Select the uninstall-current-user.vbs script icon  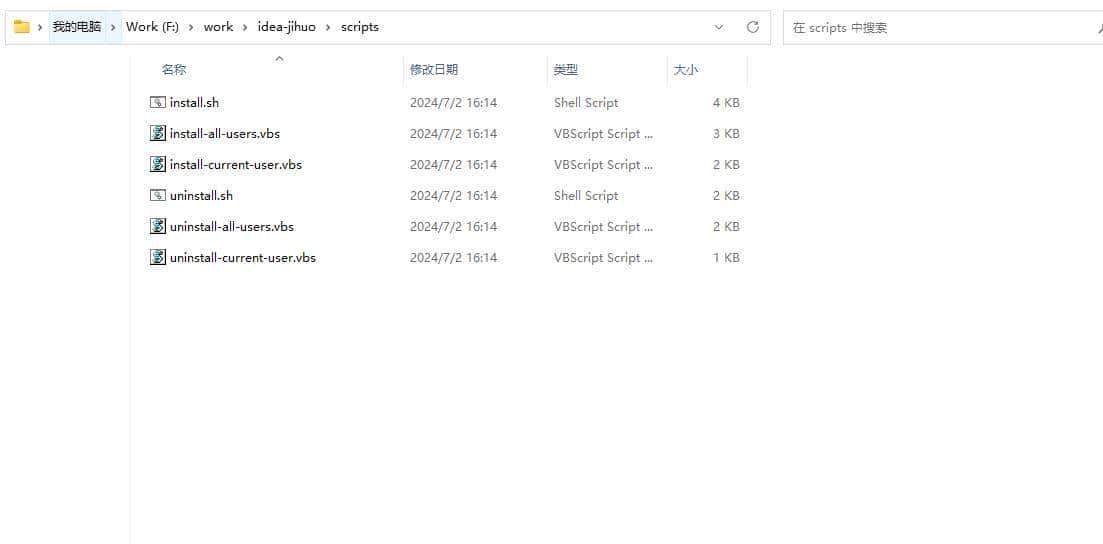158,257
